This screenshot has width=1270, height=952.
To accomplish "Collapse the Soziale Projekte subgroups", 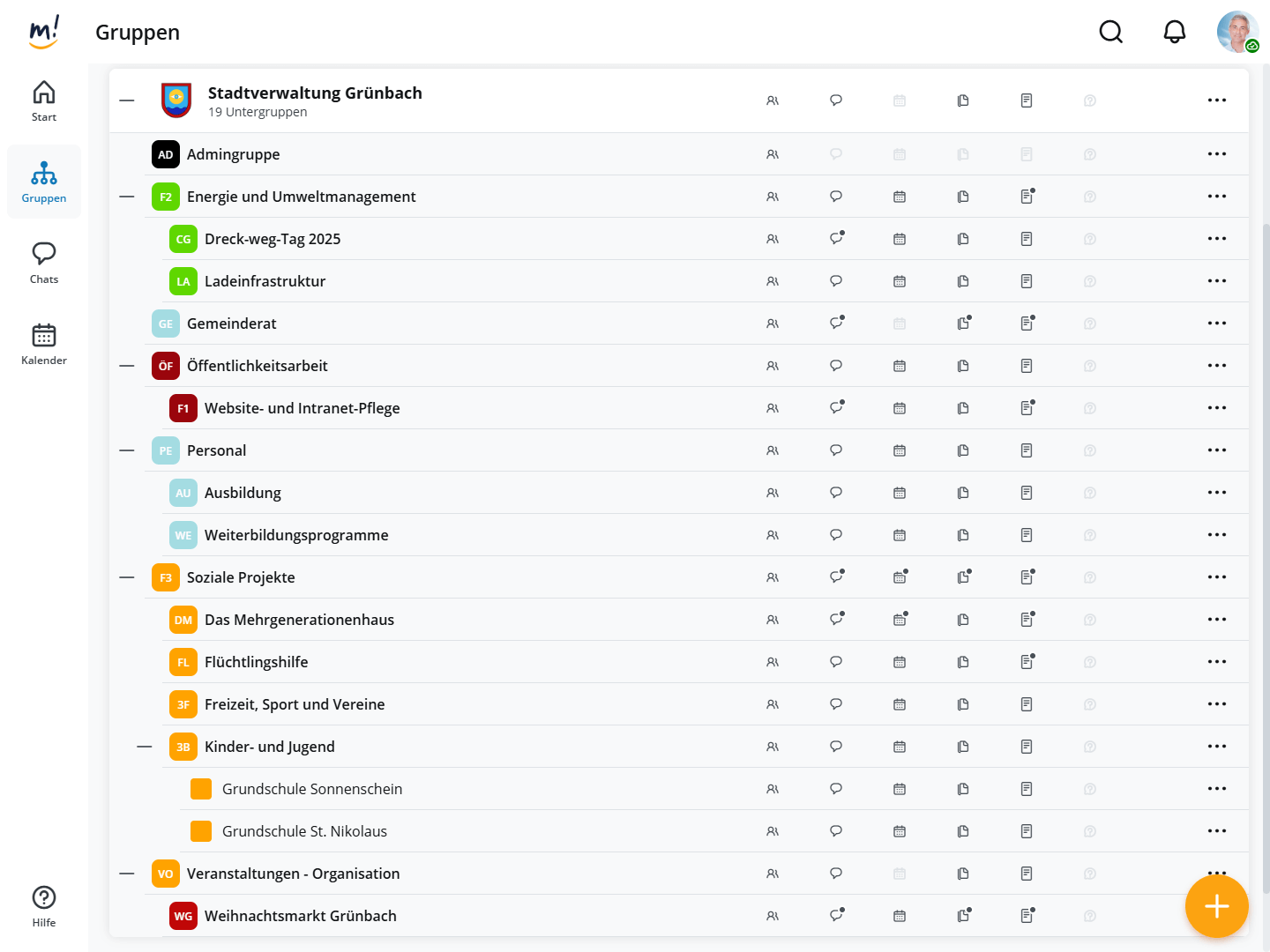I will pyautogui.click(x=127, y=577).
